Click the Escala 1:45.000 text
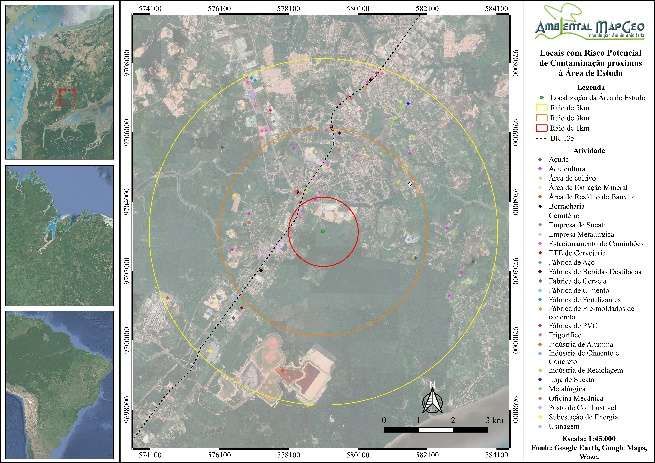Viewport: 655px width, 463px height. tap(588, 441)
